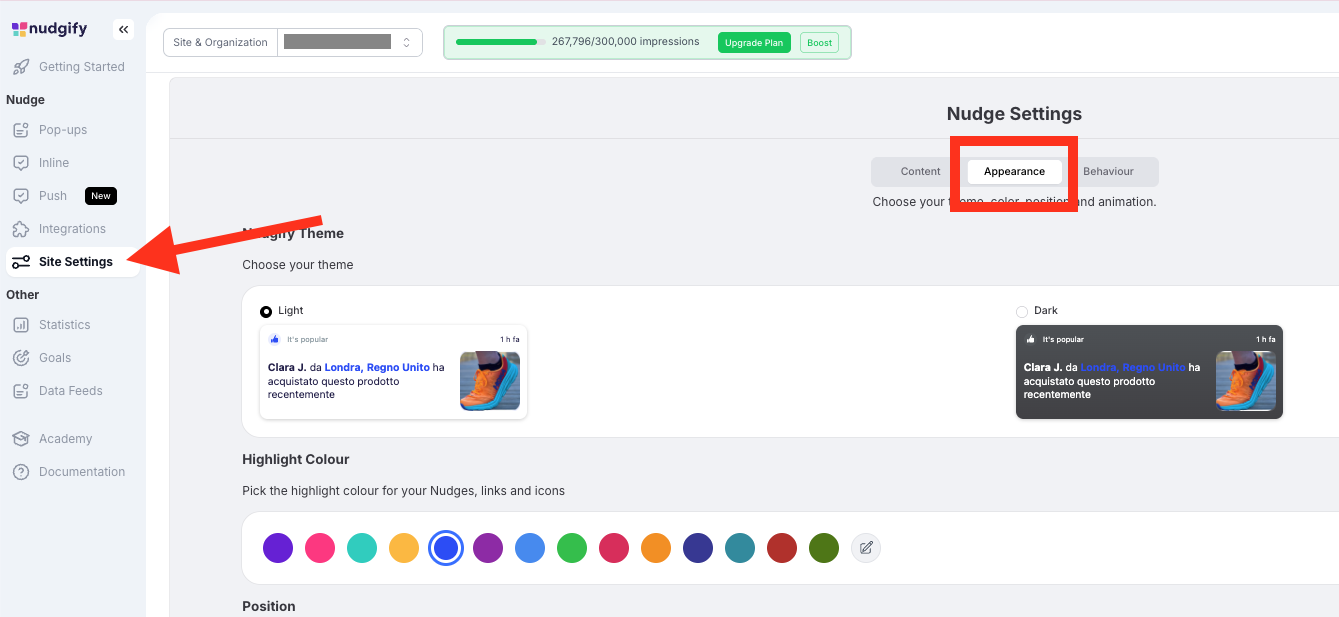Pick the purple magenta colour swatch
This screenshot has height=617, width=1339.
[x=488, y=548]
